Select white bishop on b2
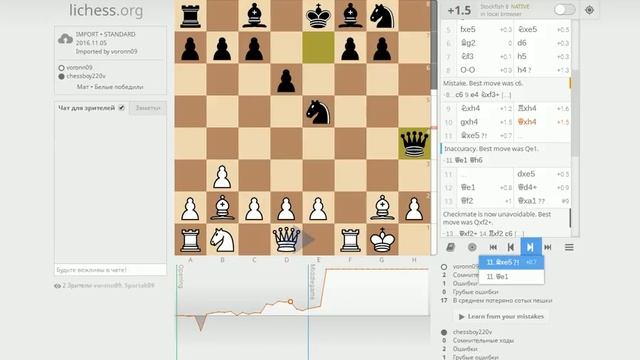 [222, 207]
